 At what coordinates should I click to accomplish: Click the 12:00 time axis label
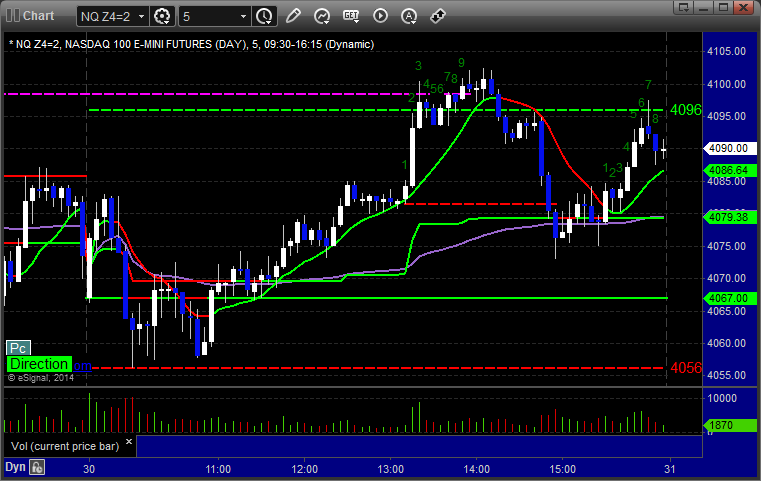click(304, 469)
